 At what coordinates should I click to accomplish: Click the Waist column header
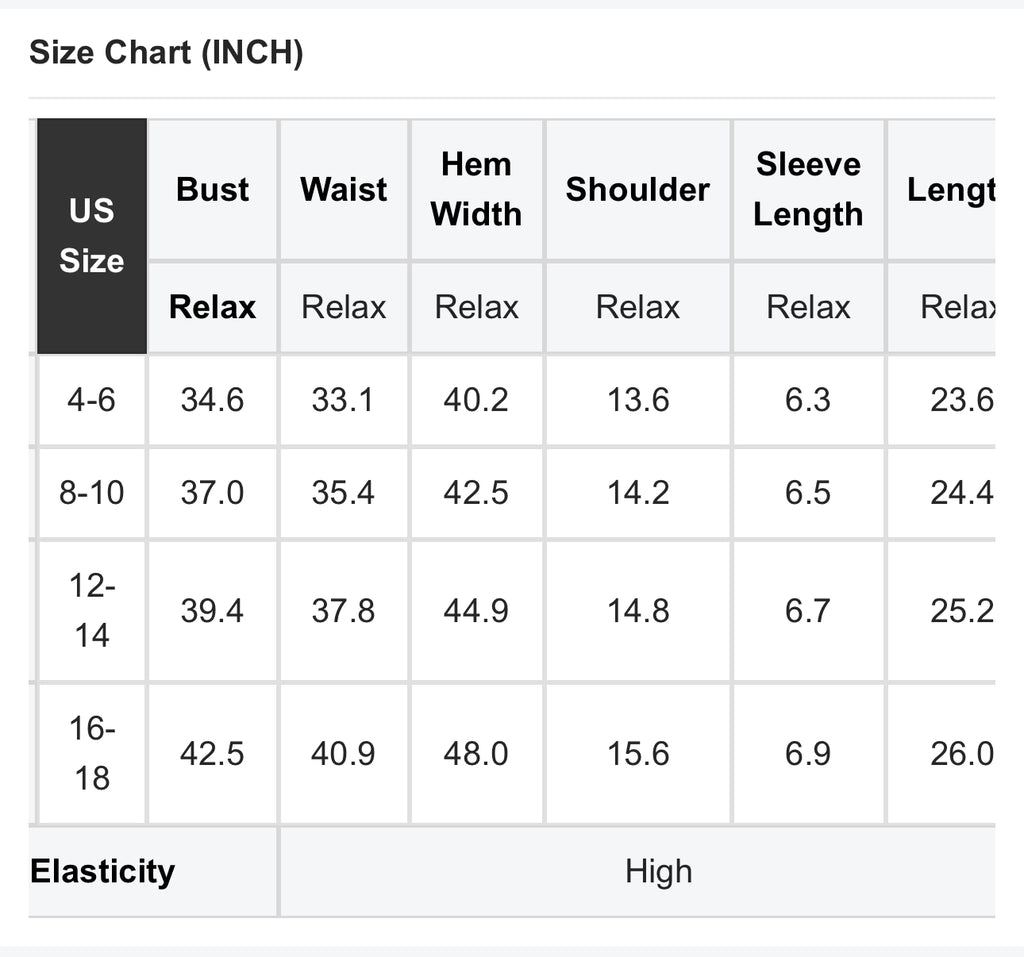(343, 189)
